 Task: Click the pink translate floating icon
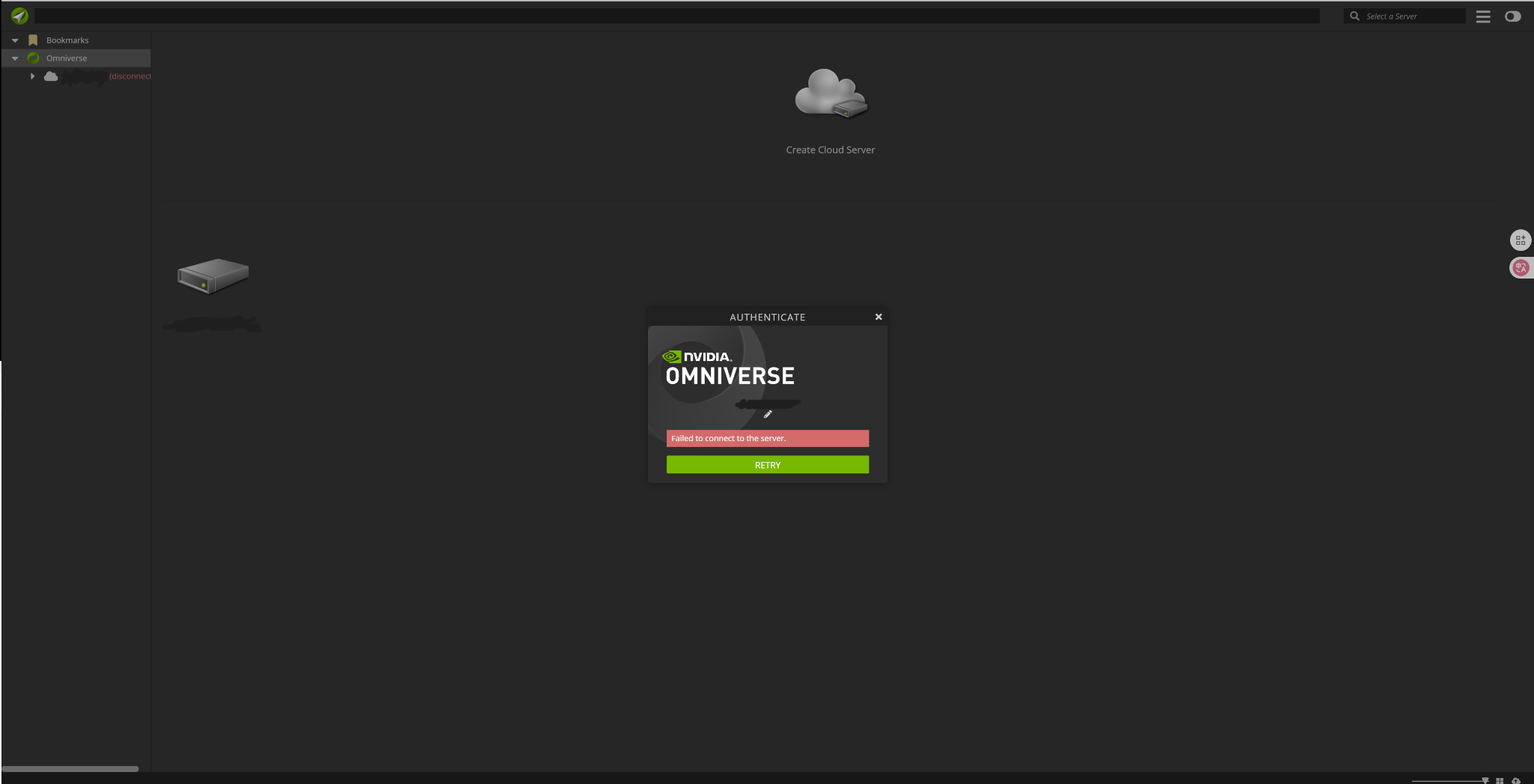coord(1521,267)
